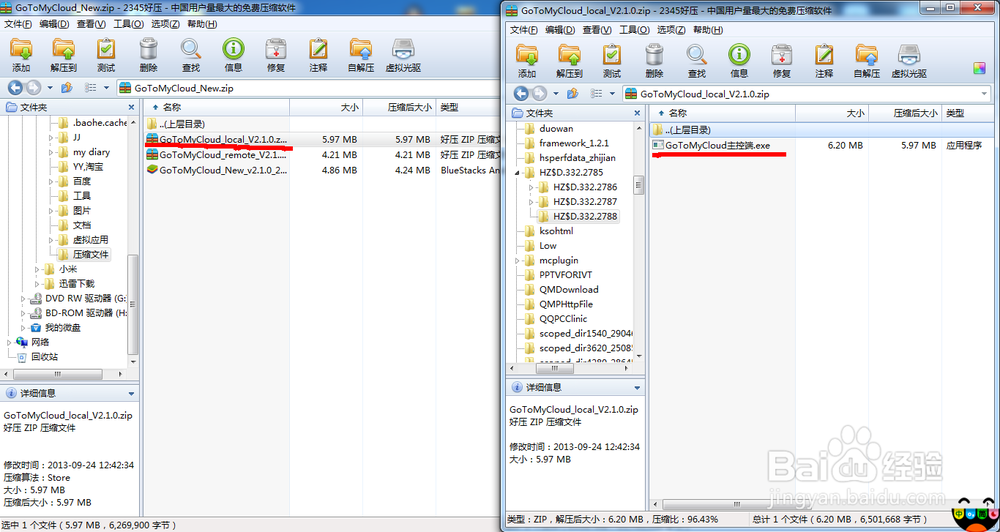Click Add icon in GoToMyCloud_New window
Viewport: 1000px width, 532px height.
[x=21, y=49]
